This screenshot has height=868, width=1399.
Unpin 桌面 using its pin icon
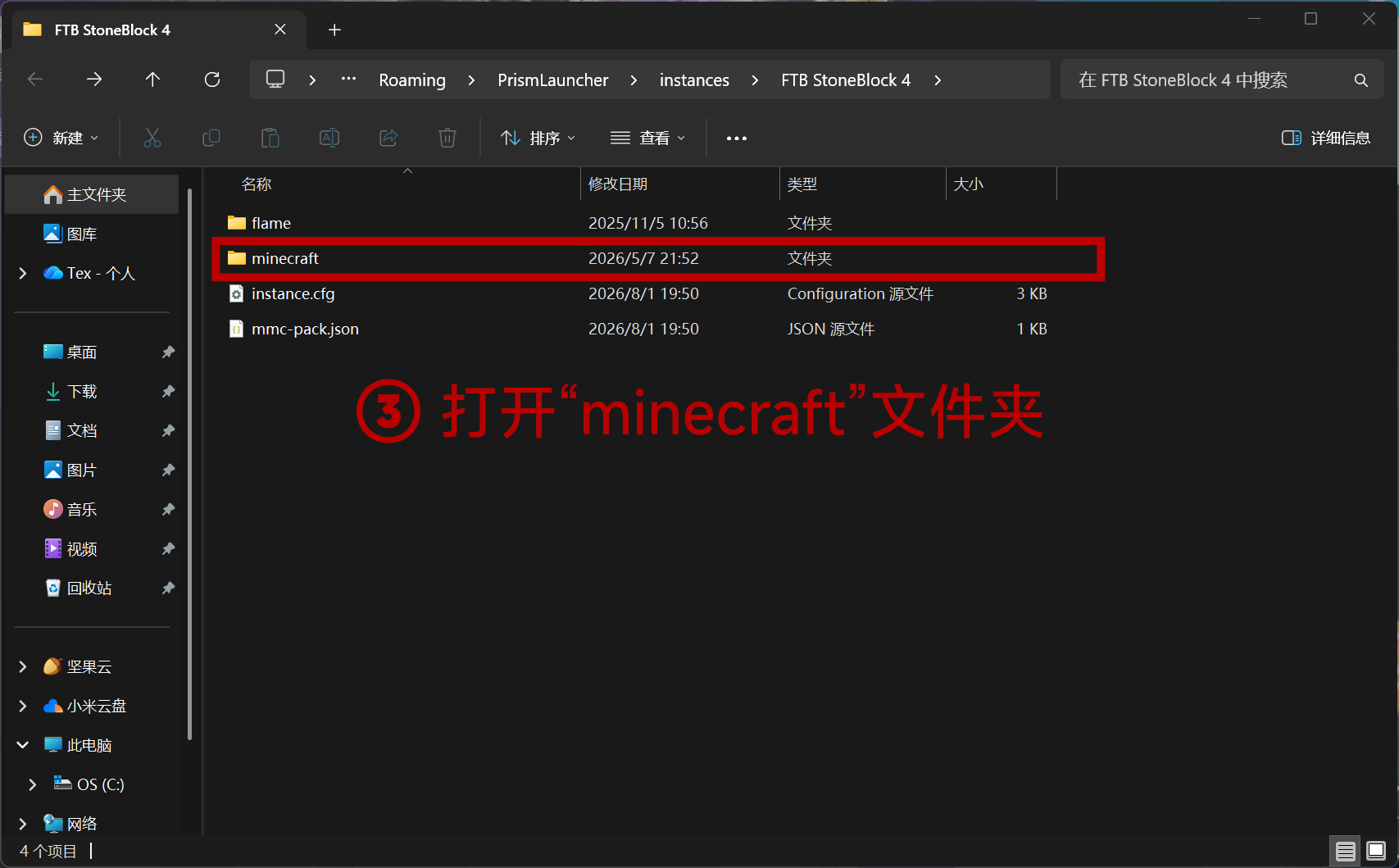coord(168,352)
